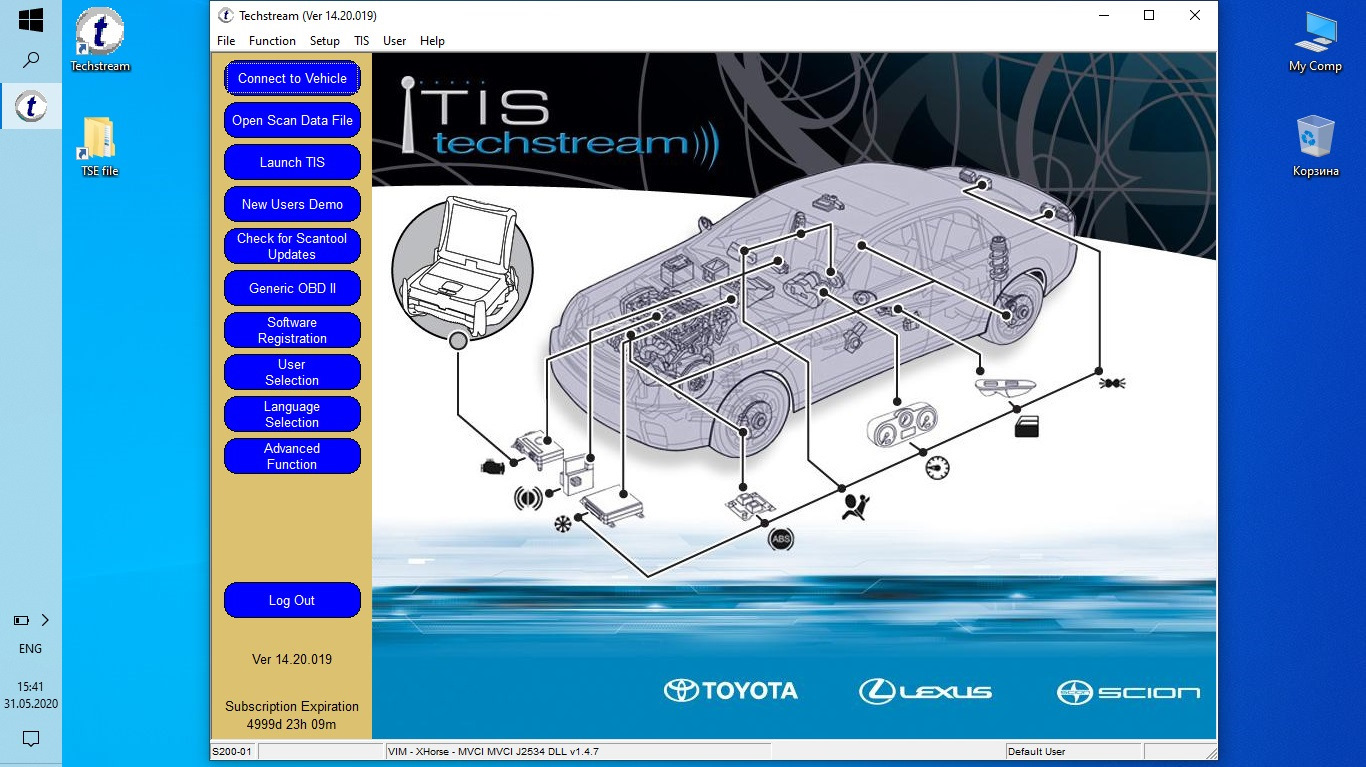Start a Generic OBD II session
The height and width of the screenshot is (767, 1366).
[x=292, y=288]
